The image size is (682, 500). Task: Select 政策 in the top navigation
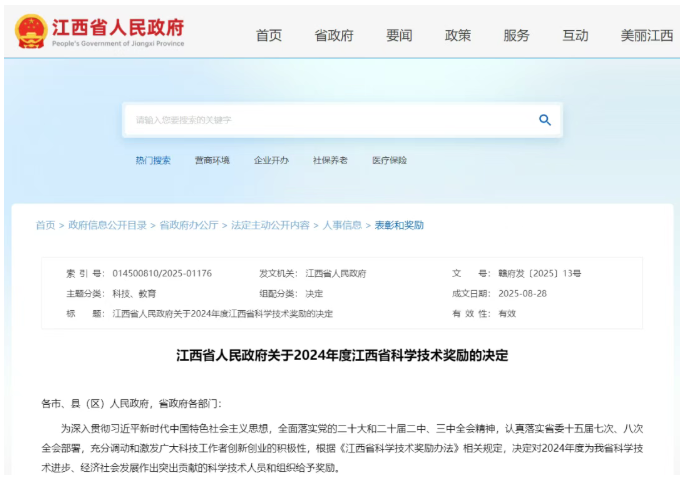(458, 35)
